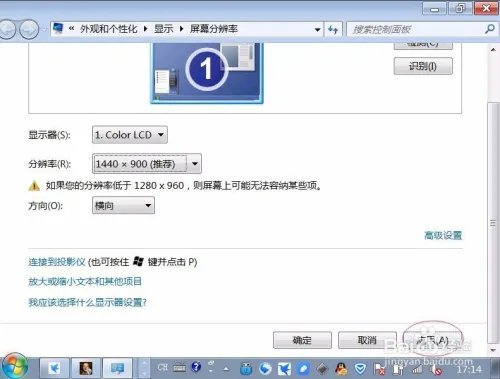The image size is (500, 379).
Task: Expand the double chevron before 外观和个性化
Action: pyautogui.click(x=71, y=29)
